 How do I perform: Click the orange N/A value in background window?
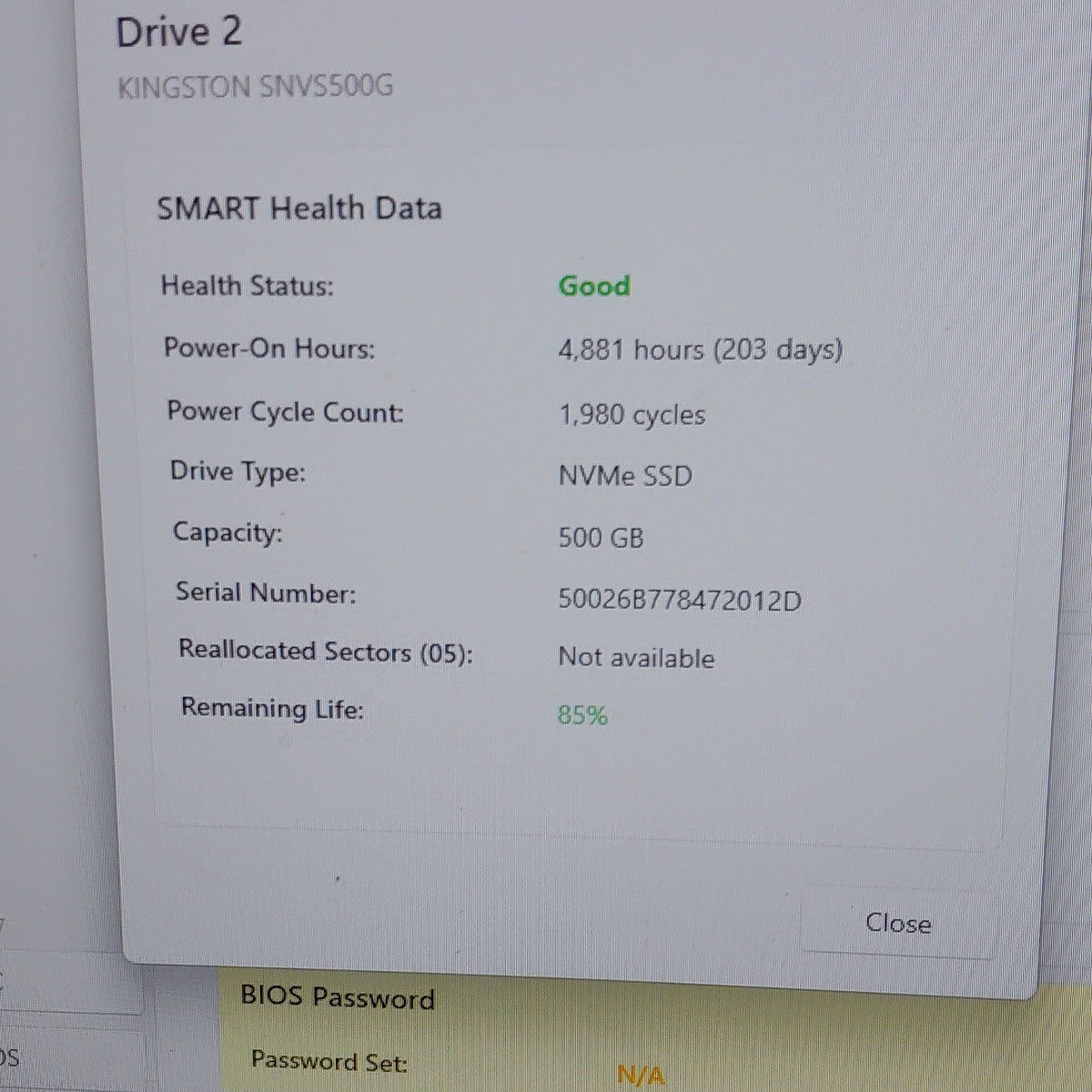click(x=641, y=1075)
